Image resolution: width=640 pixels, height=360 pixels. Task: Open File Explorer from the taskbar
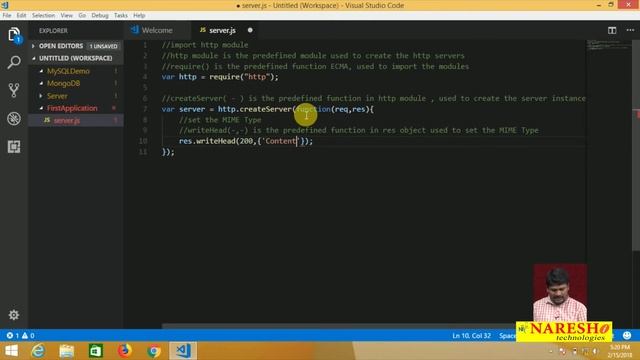(67, 351)
